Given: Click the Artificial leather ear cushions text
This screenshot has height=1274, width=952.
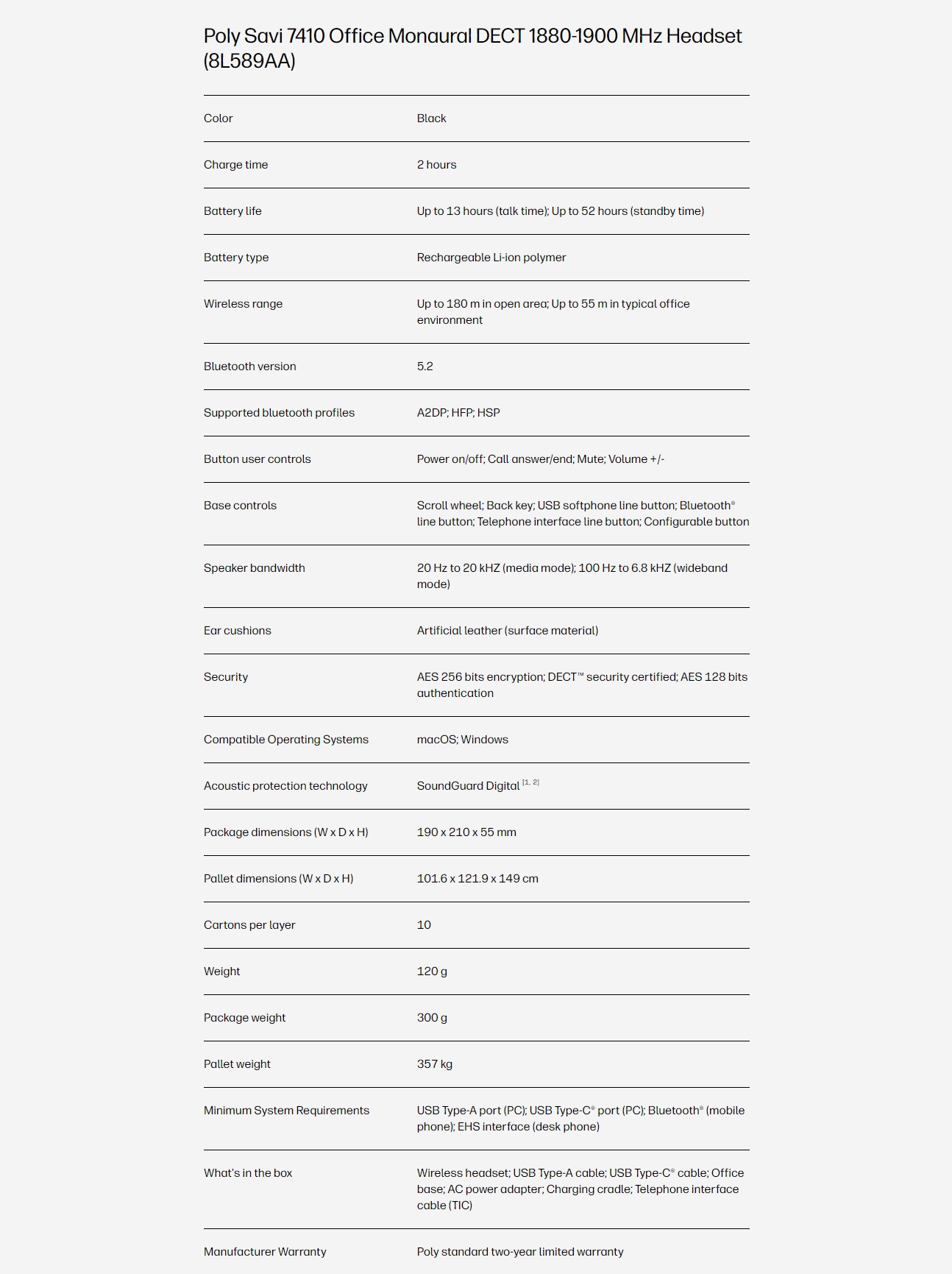Looking at the screenshot, I should (x=508, y=631).
